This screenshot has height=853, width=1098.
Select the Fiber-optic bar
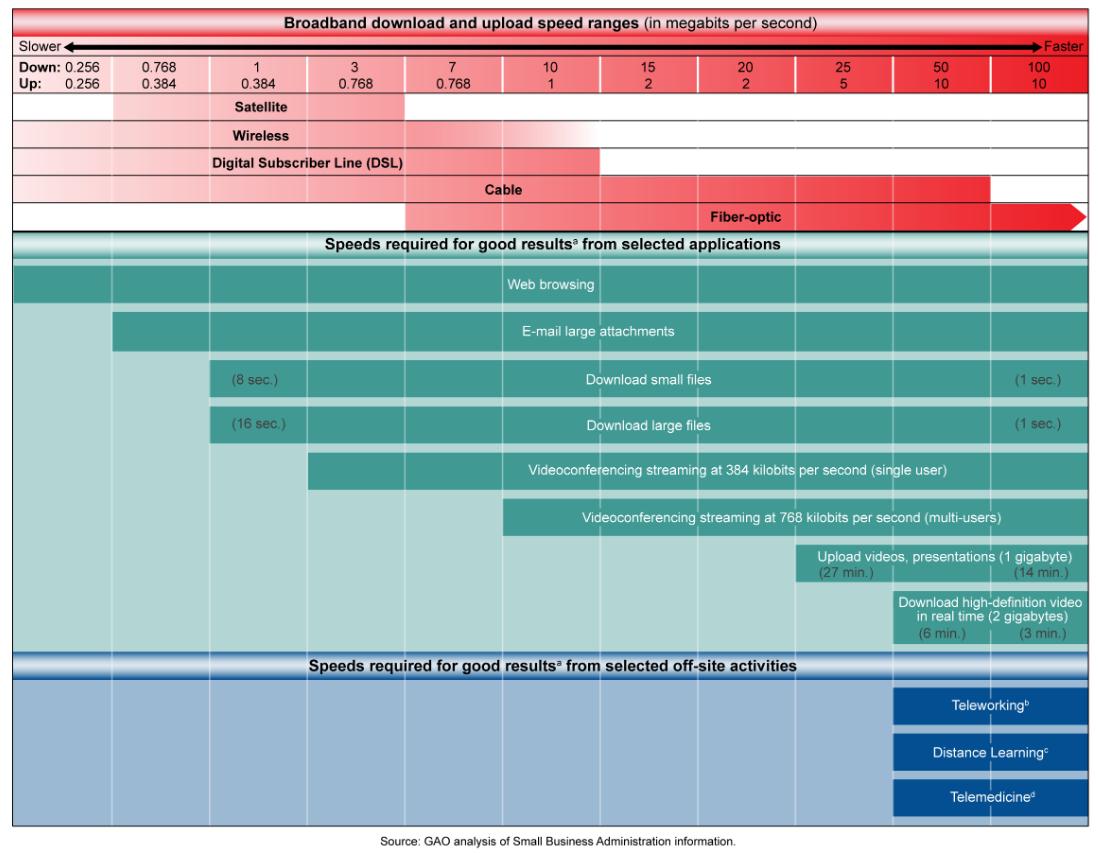point(746,217)
